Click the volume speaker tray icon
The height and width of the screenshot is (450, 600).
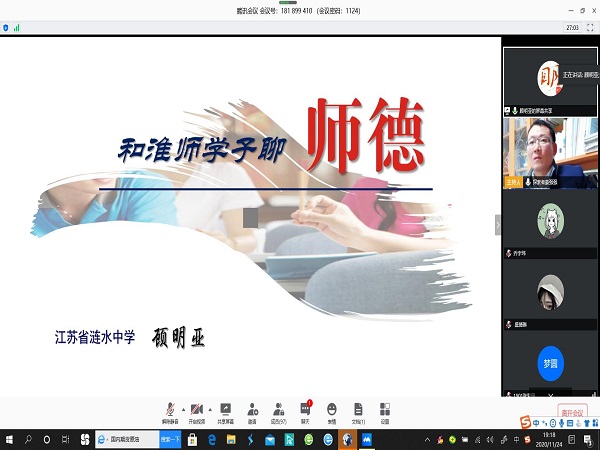490,439
